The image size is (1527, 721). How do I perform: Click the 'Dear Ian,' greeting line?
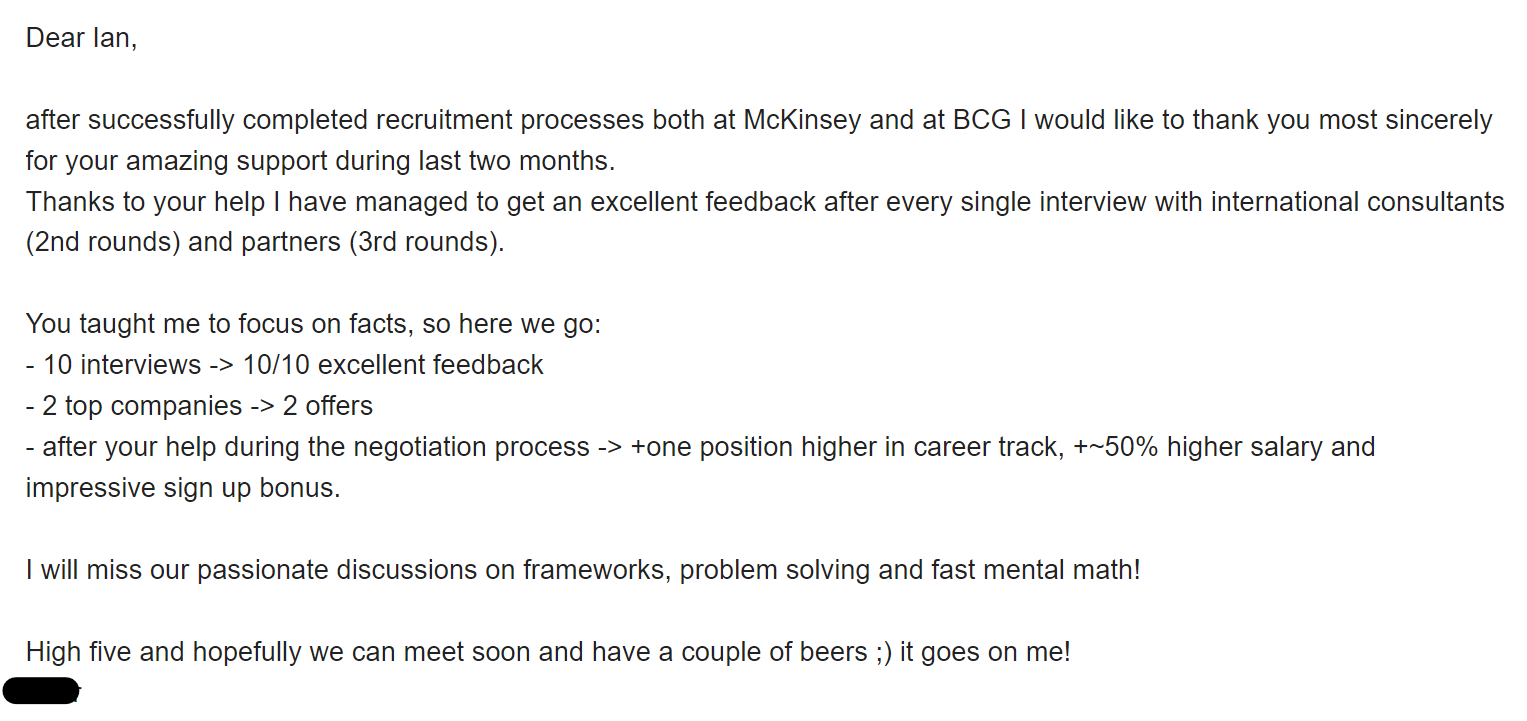[81, 39]
